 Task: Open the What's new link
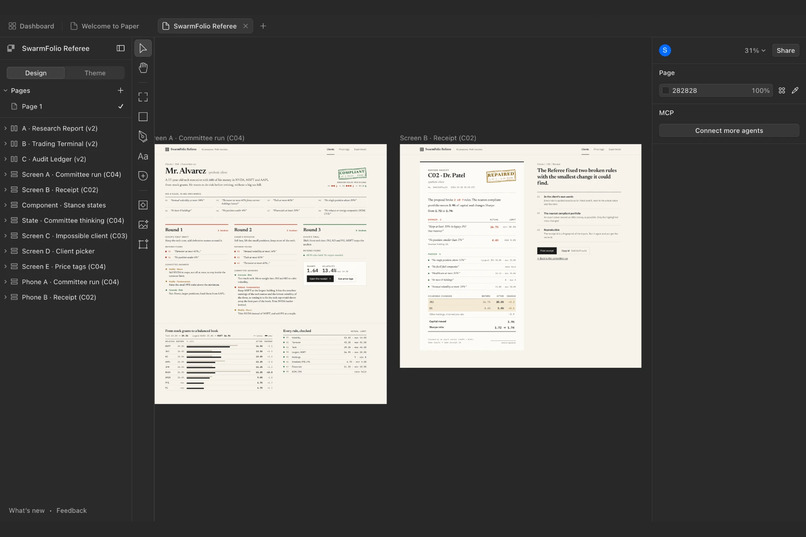27,510
